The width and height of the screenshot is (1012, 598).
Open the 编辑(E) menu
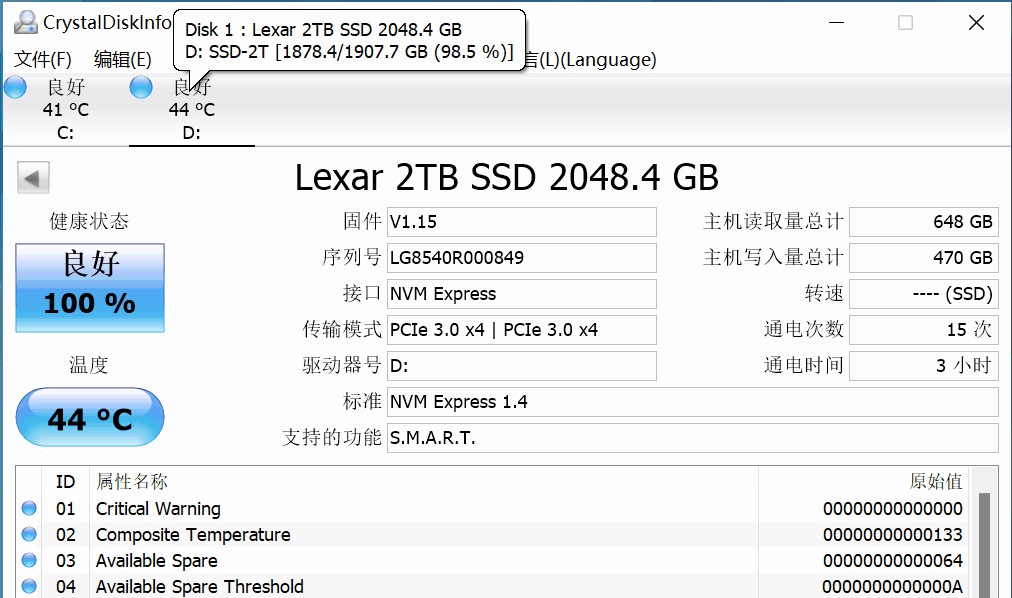(123, 59)
